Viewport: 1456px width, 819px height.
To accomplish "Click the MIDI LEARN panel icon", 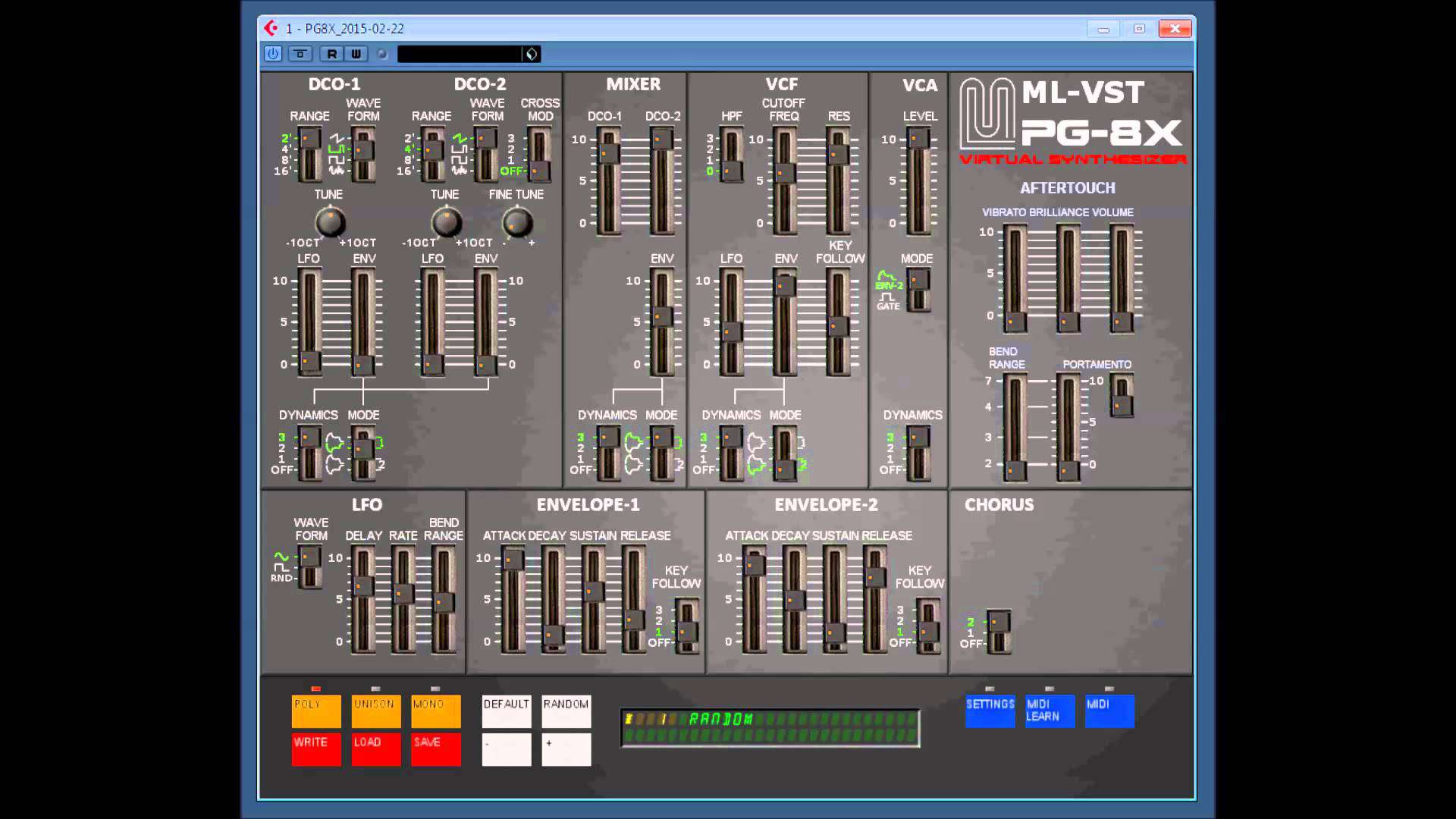I will pos(1049,711).
